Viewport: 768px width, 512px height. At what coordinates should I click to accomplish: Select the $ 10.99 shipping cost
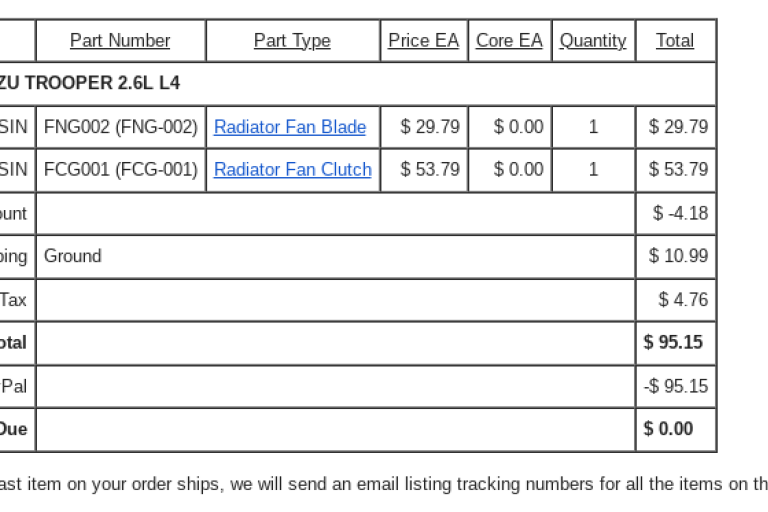(678, 256)
